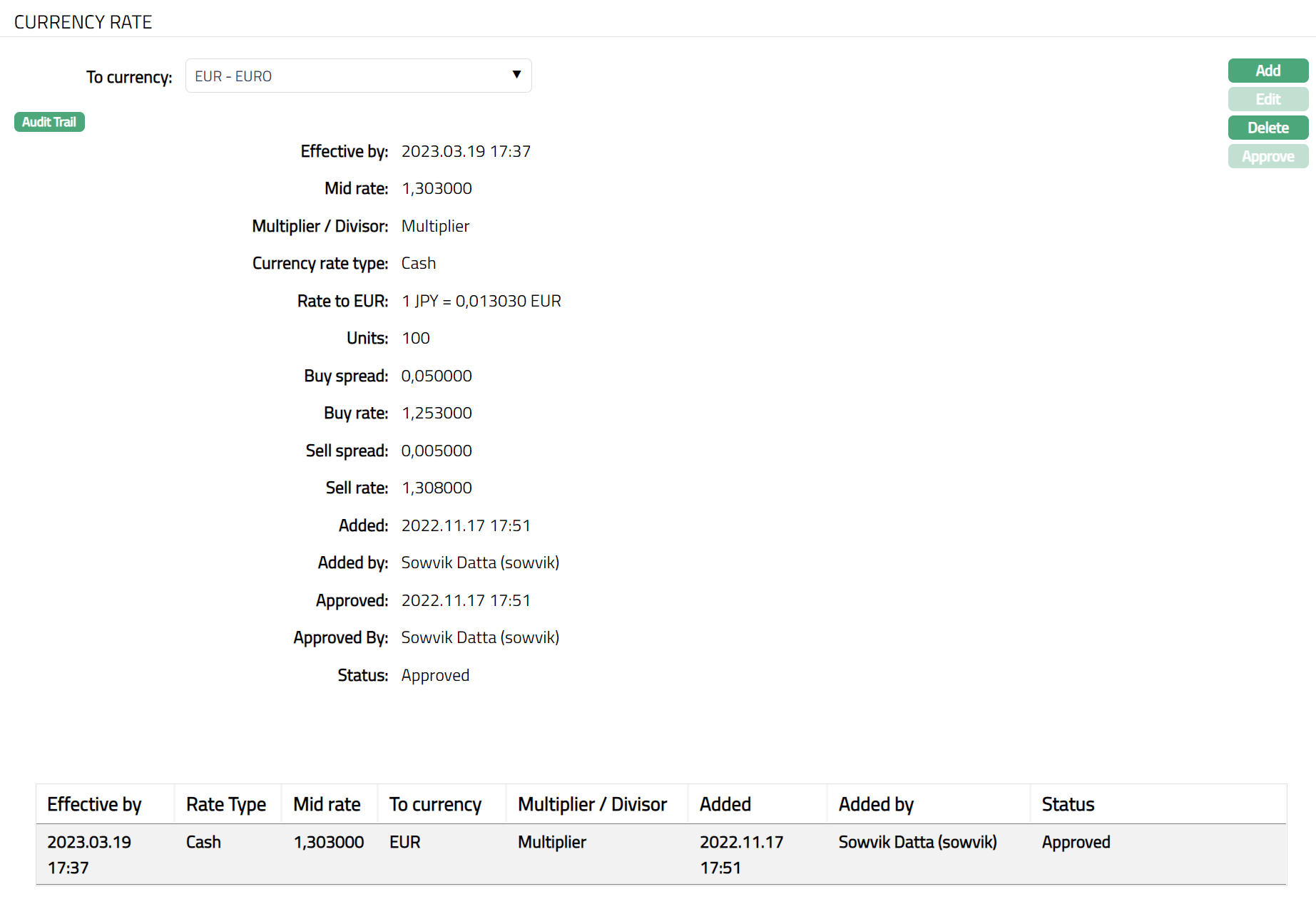
Task: Click the Cash rate type table cell
Action: coord(203,842)
